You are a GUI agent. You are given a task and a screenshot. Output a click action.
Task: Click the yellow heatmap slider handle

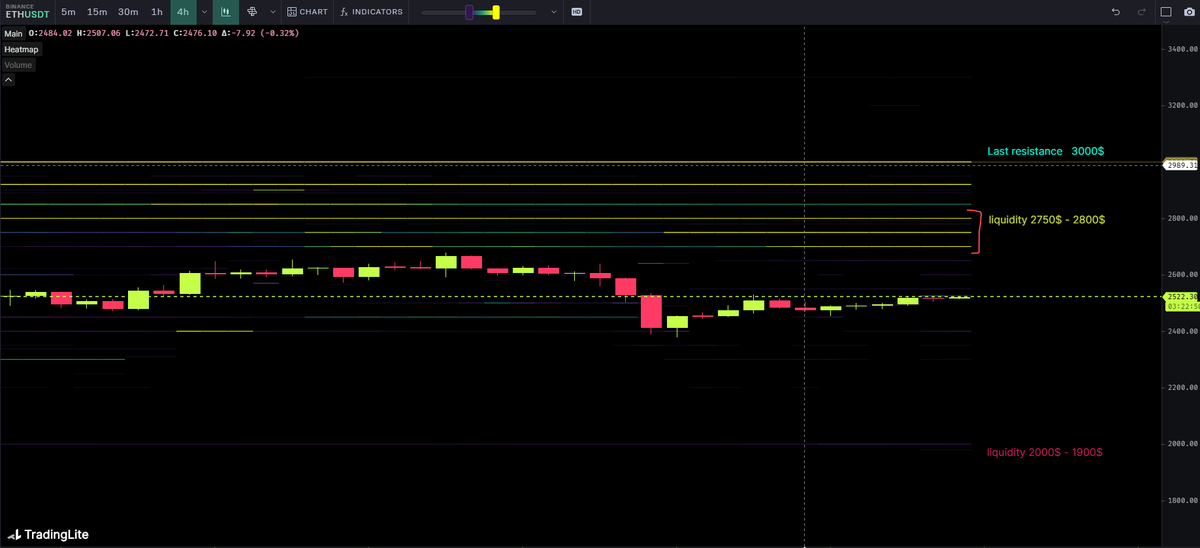pos(495,12)
